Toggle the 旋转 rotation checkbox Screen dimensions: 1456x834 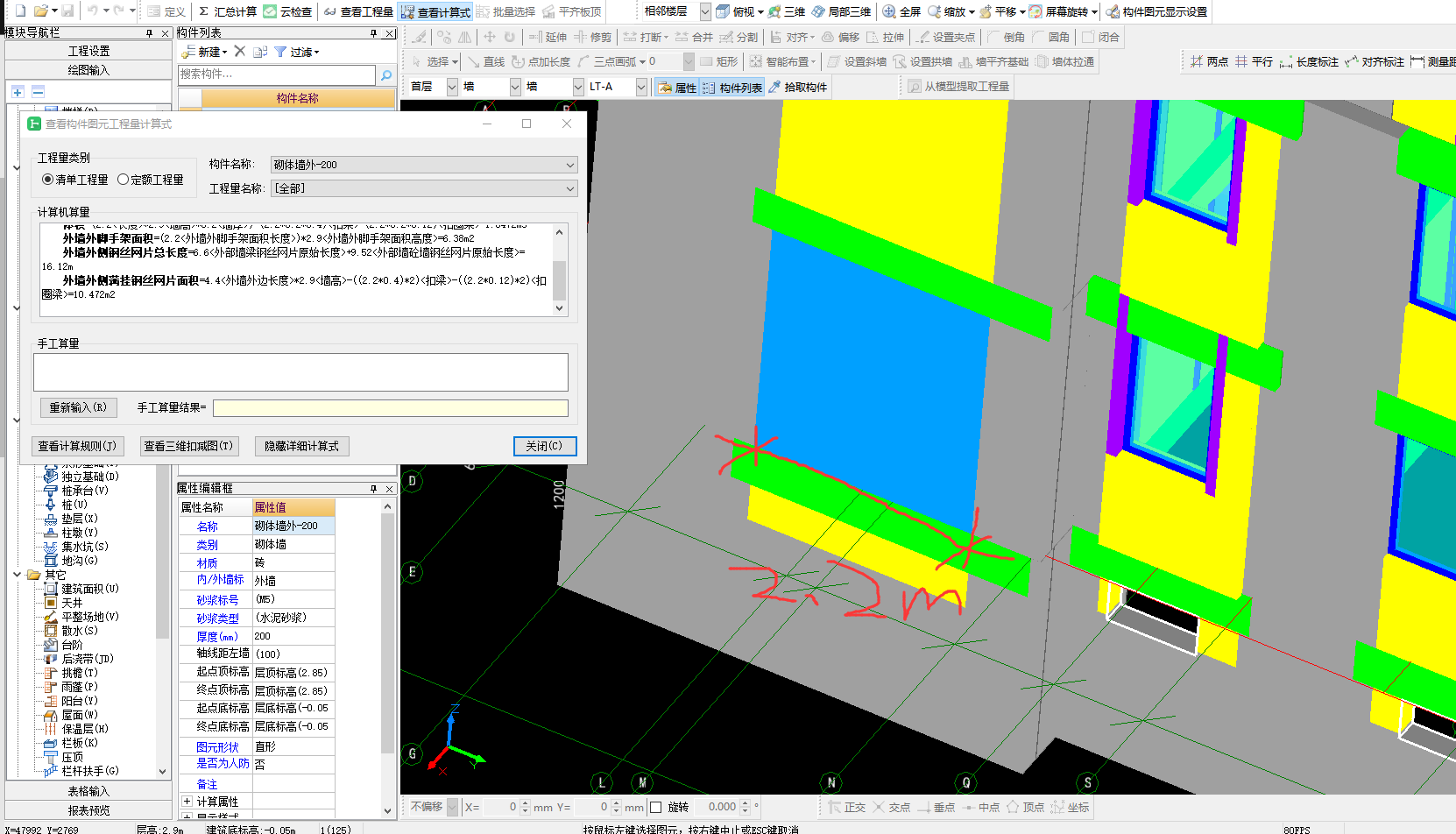click(x=655, y=807)
